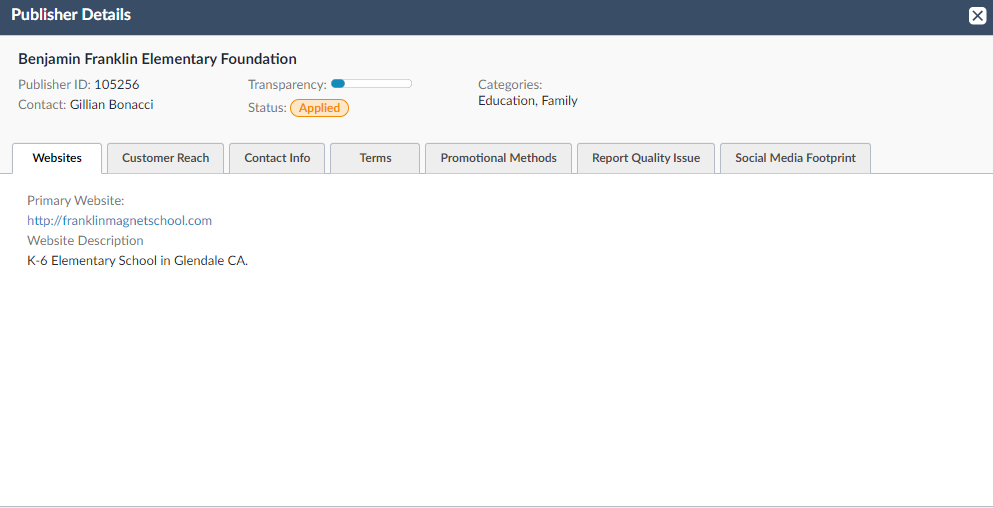Show the Promotional Methods tab
Image resolution: width=993 pixels, height=508 pixels.
tap(498, 158)
